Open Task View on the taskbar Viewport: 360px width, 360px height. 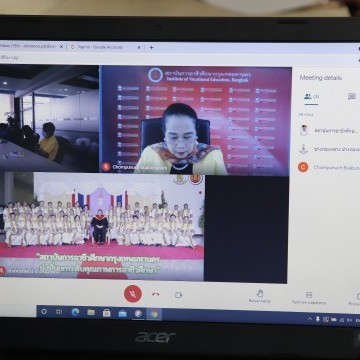pyautogui.click(x=59, y=312)
